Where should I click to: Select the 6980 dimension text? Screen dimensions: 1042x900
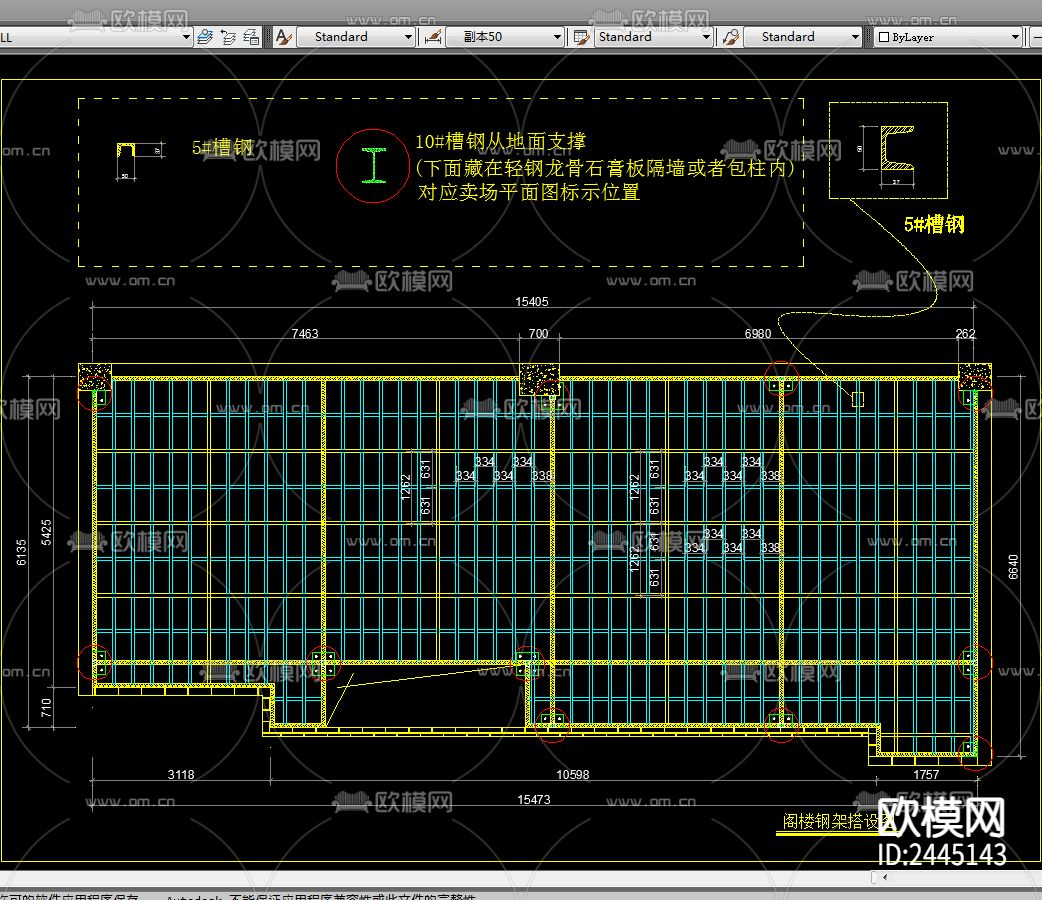[x=758, y=333]
